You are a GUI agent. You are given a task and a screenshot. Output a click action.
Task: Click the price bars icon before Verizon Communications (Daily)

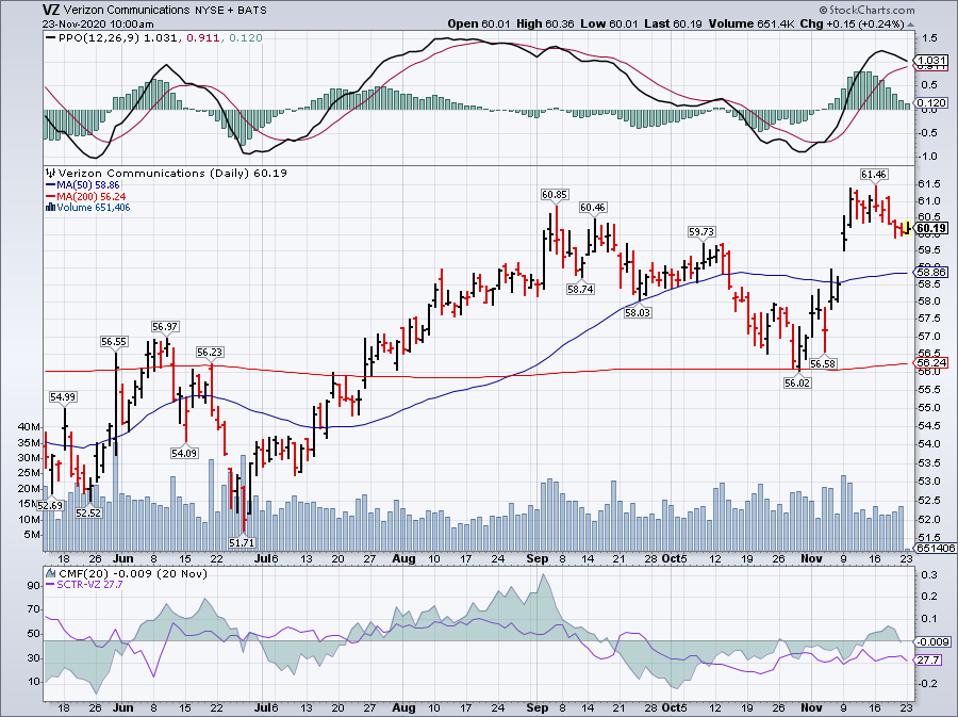point(51,173)
